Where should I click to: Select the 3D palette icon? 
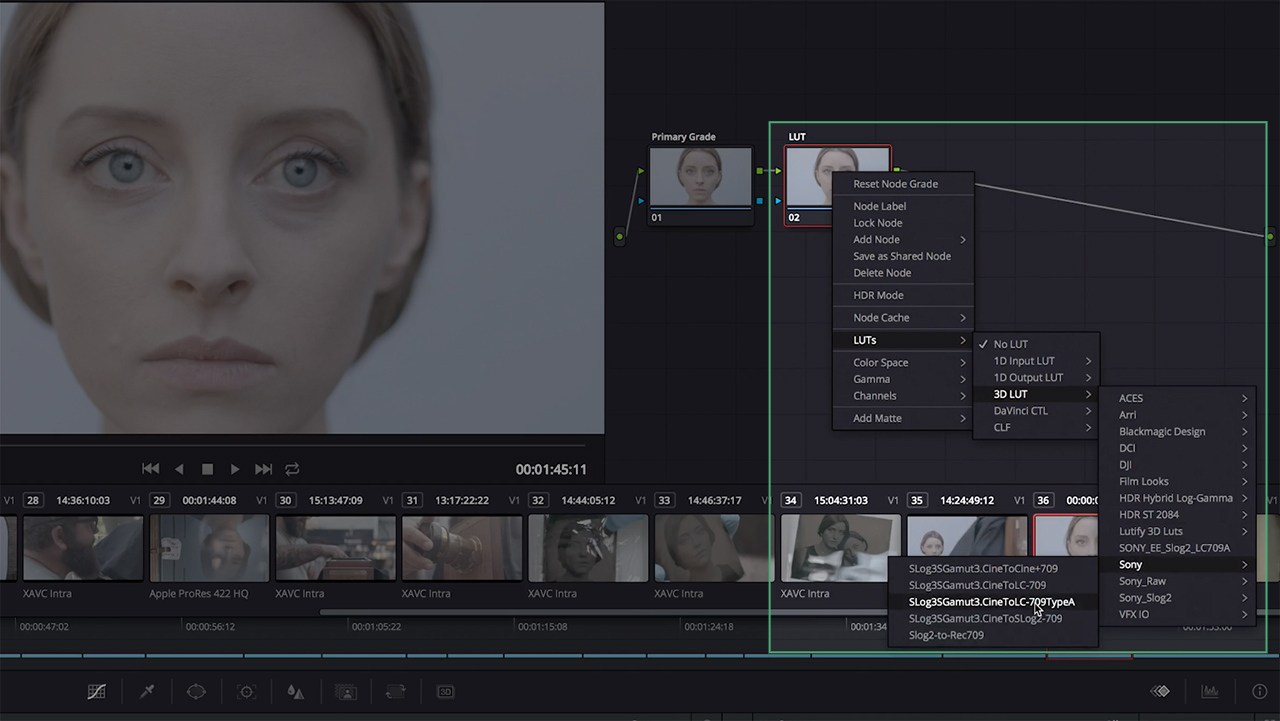point(445,691)
